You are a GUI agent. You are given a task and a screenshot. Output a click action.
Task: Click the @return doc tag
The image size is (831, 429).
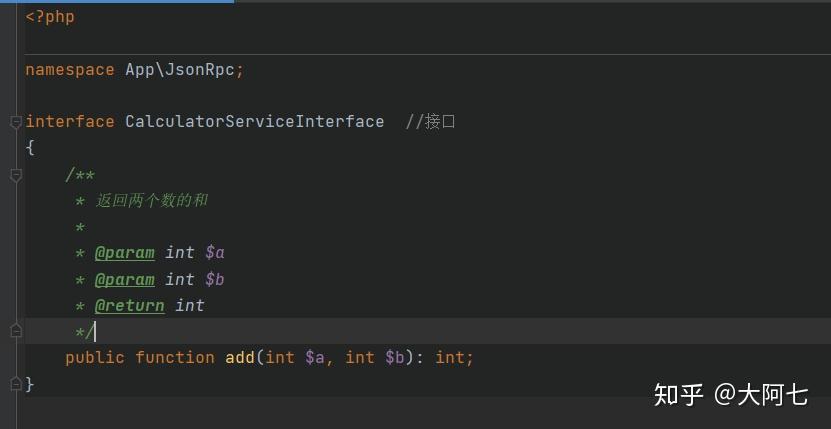click(x=129, y=305)
